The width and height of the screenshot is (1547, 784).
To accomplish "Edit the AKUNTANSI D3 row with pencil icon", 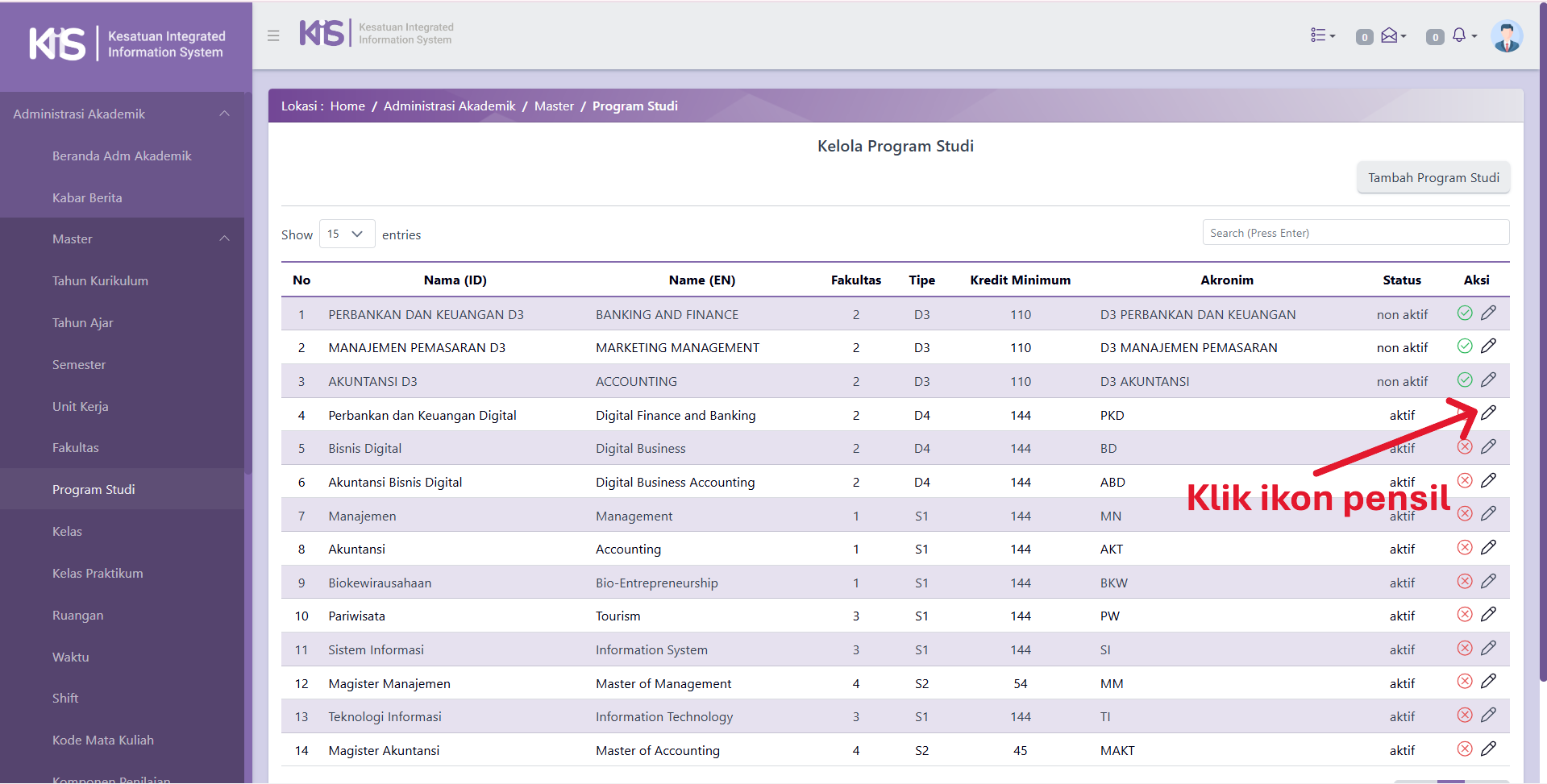I will [1488, 380].
